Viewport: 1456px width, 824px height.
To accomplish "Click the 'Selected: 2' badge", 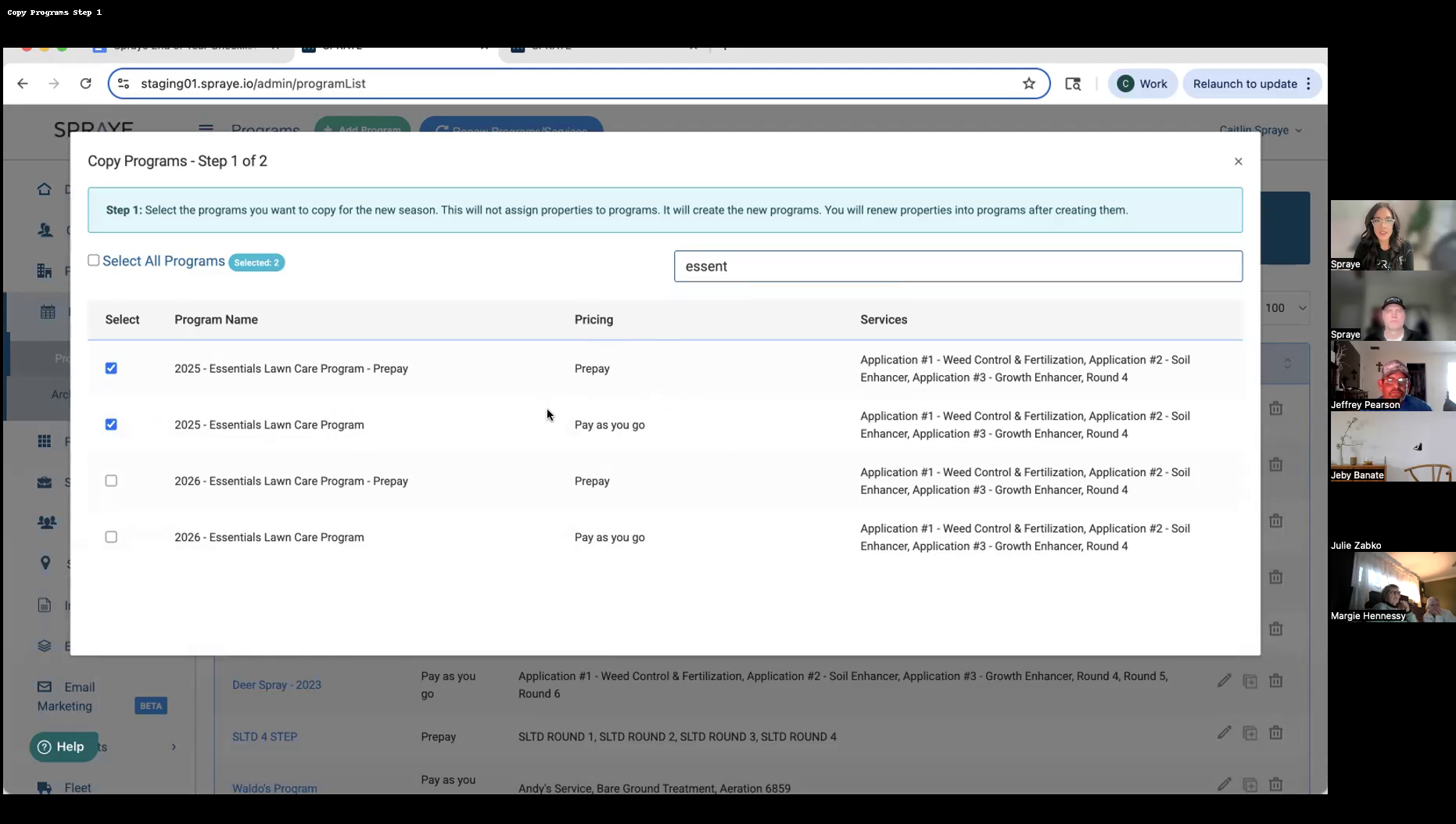I will 256,263.
